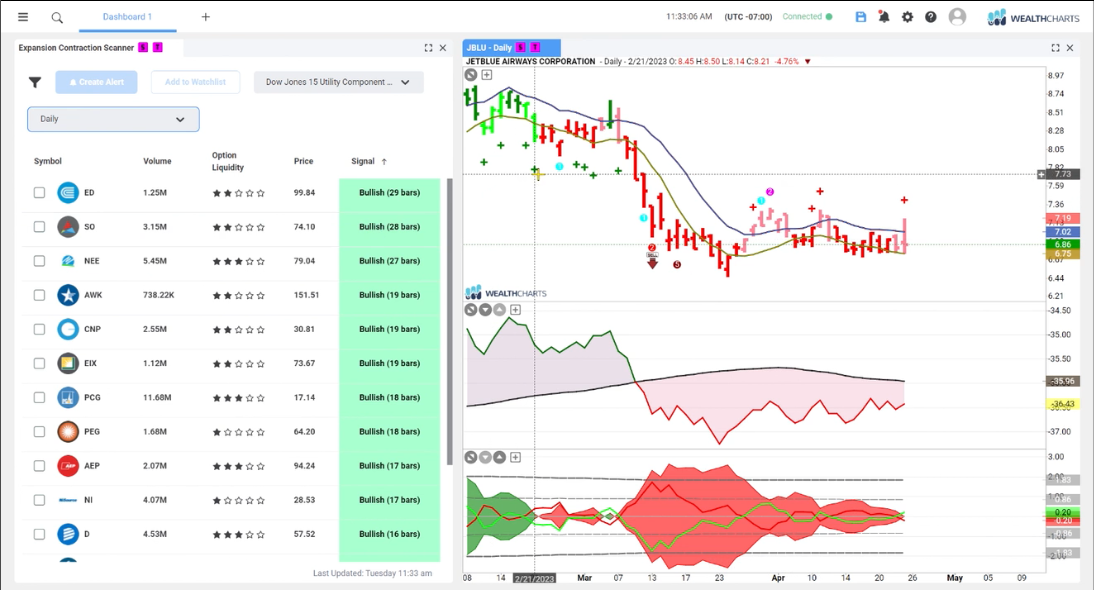Image resolution: width=1094 pixels, height=590 pixels.
Task: Open the Bullish (29 bars) signal for ED
Action: click(389, 192)
